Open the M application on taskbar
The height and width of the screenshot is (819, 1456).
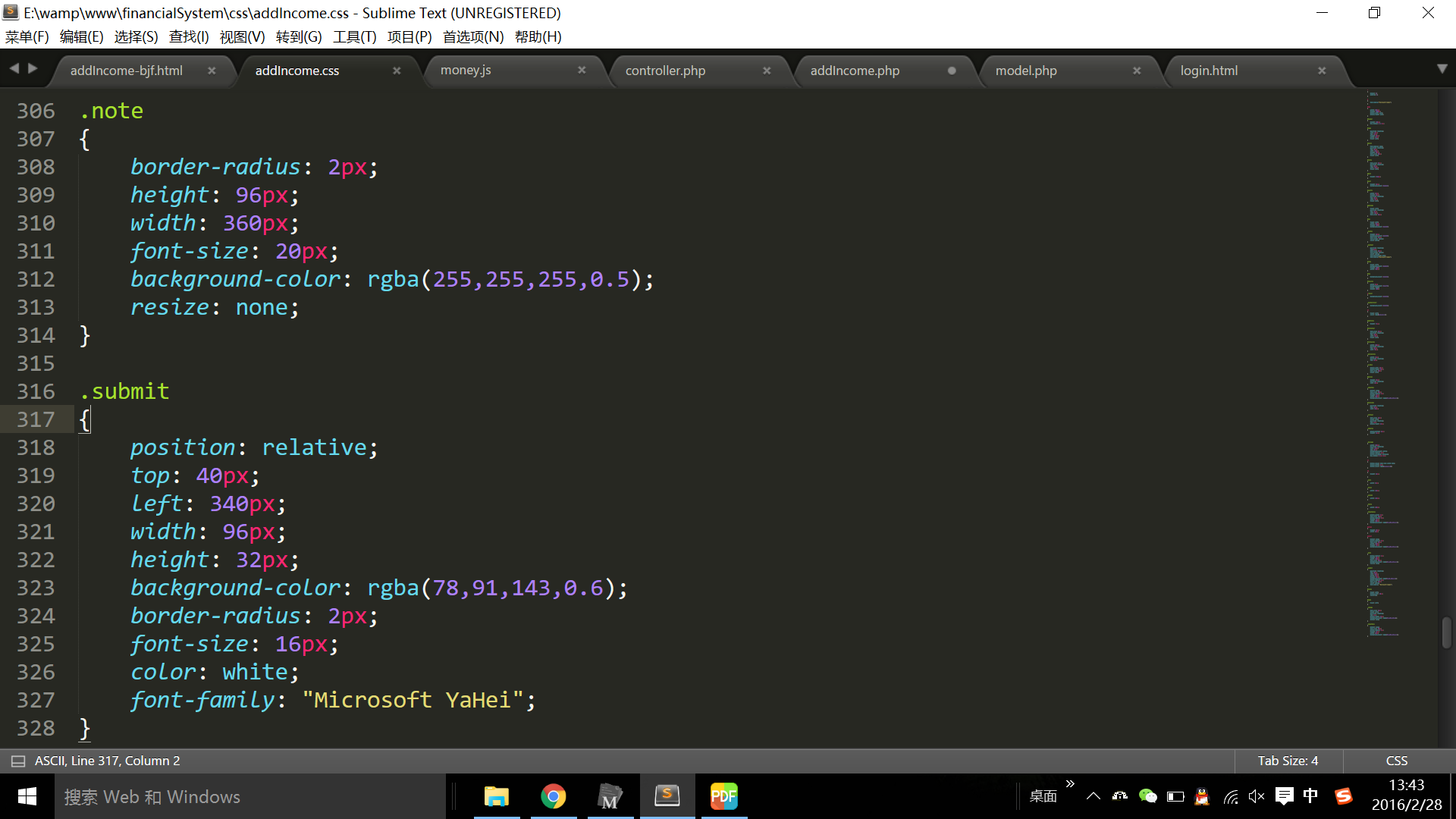[x=610, y=796]
